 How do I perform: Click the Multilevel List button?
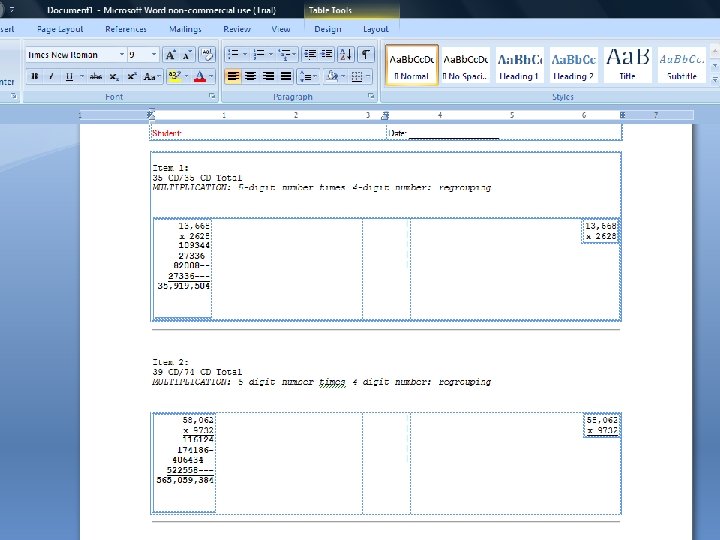(287, 55)
